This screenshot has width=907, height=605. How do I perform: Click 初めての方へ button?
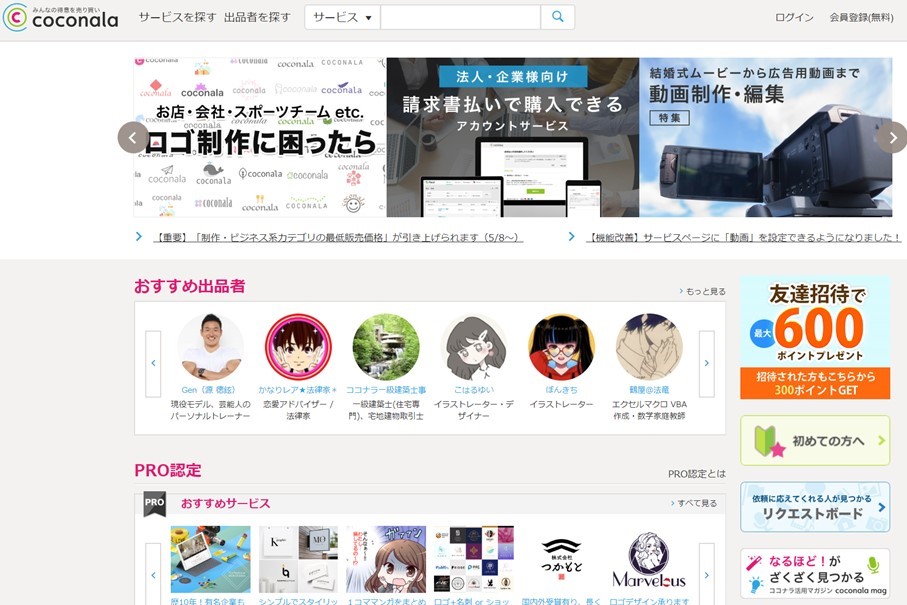click(815, 440)
